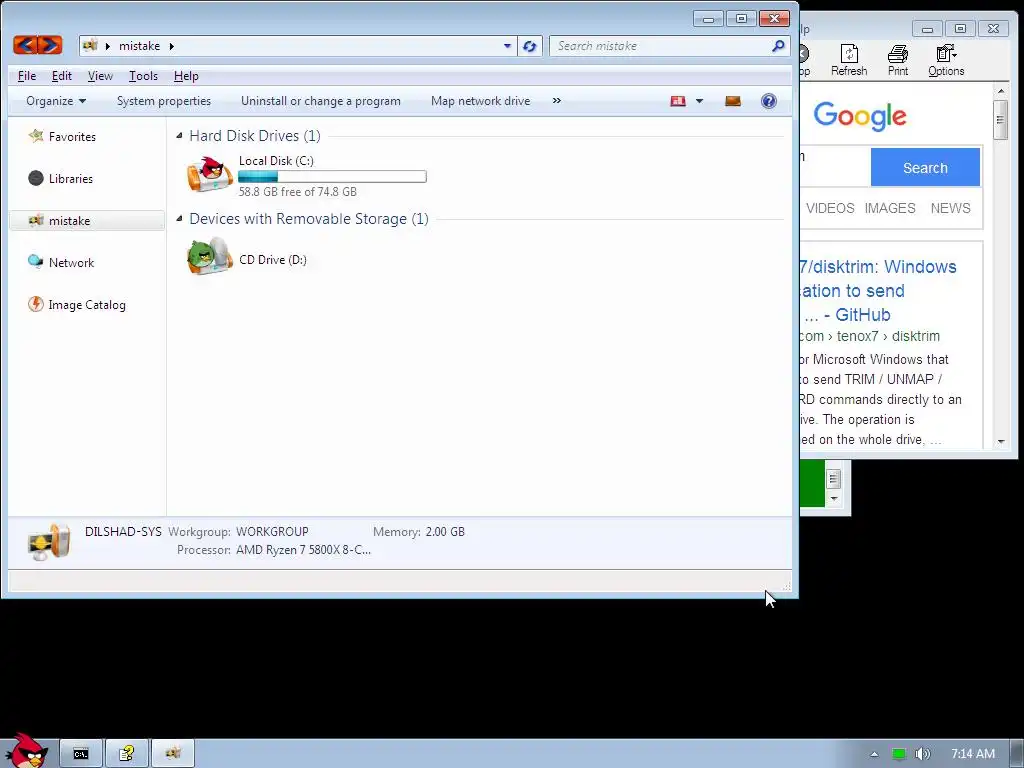Click the Libraries icon in sidebar
The image size is (1024, 768).
pyautogui.click(x=36, y=178)
